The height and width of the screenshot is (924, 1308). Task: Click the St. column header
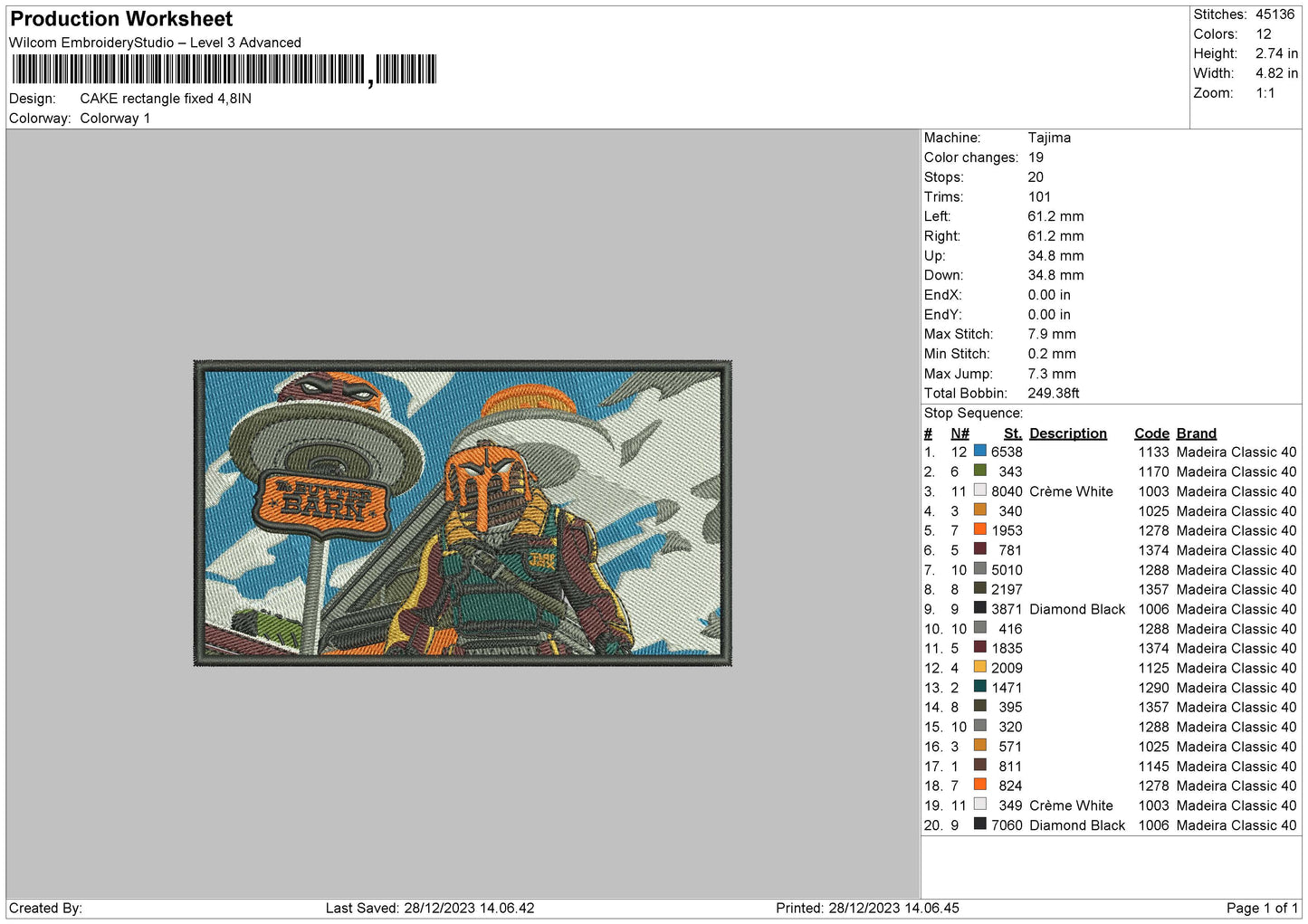click(x=1013, y=433)
